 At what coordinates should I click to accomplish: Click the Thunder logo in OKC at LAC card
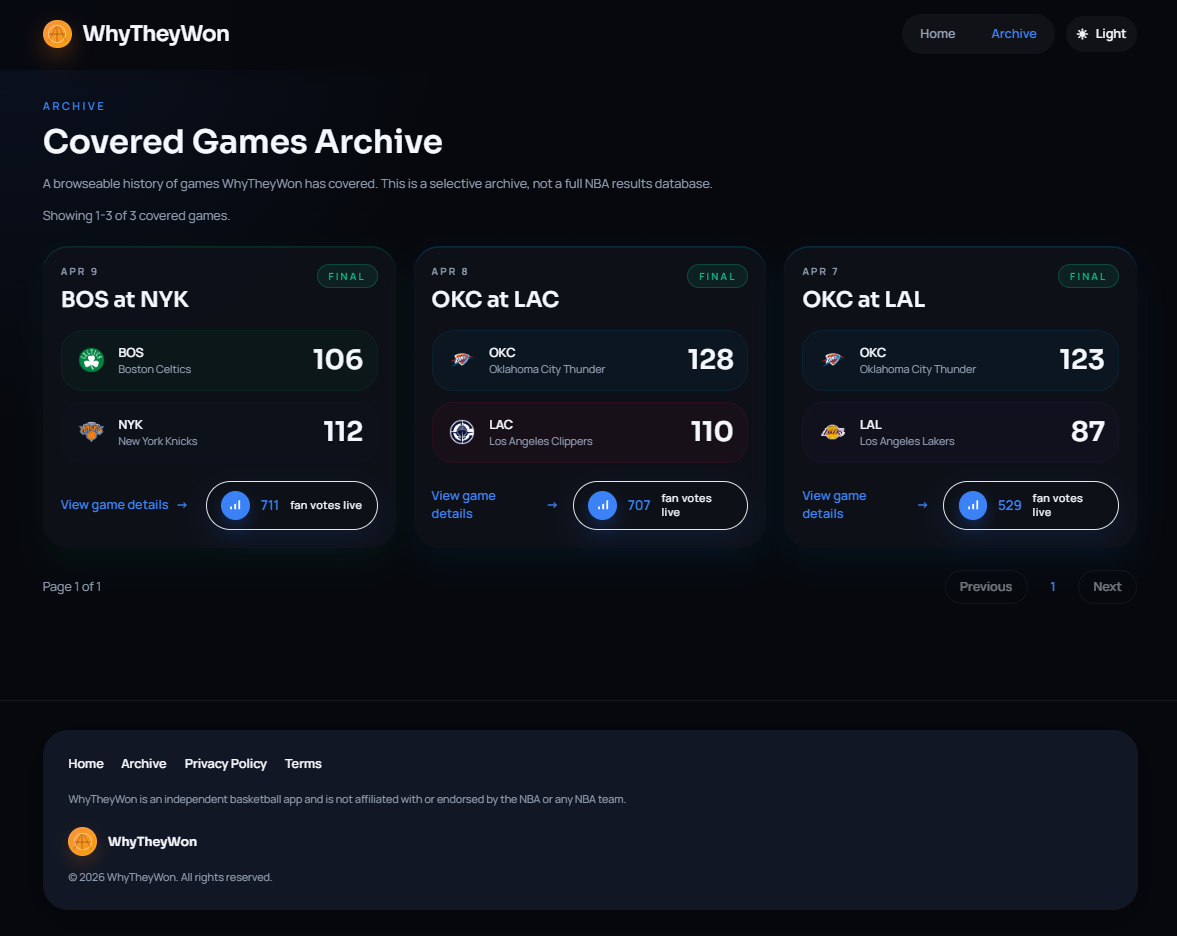pyautogui.click(x=462, y=360)
